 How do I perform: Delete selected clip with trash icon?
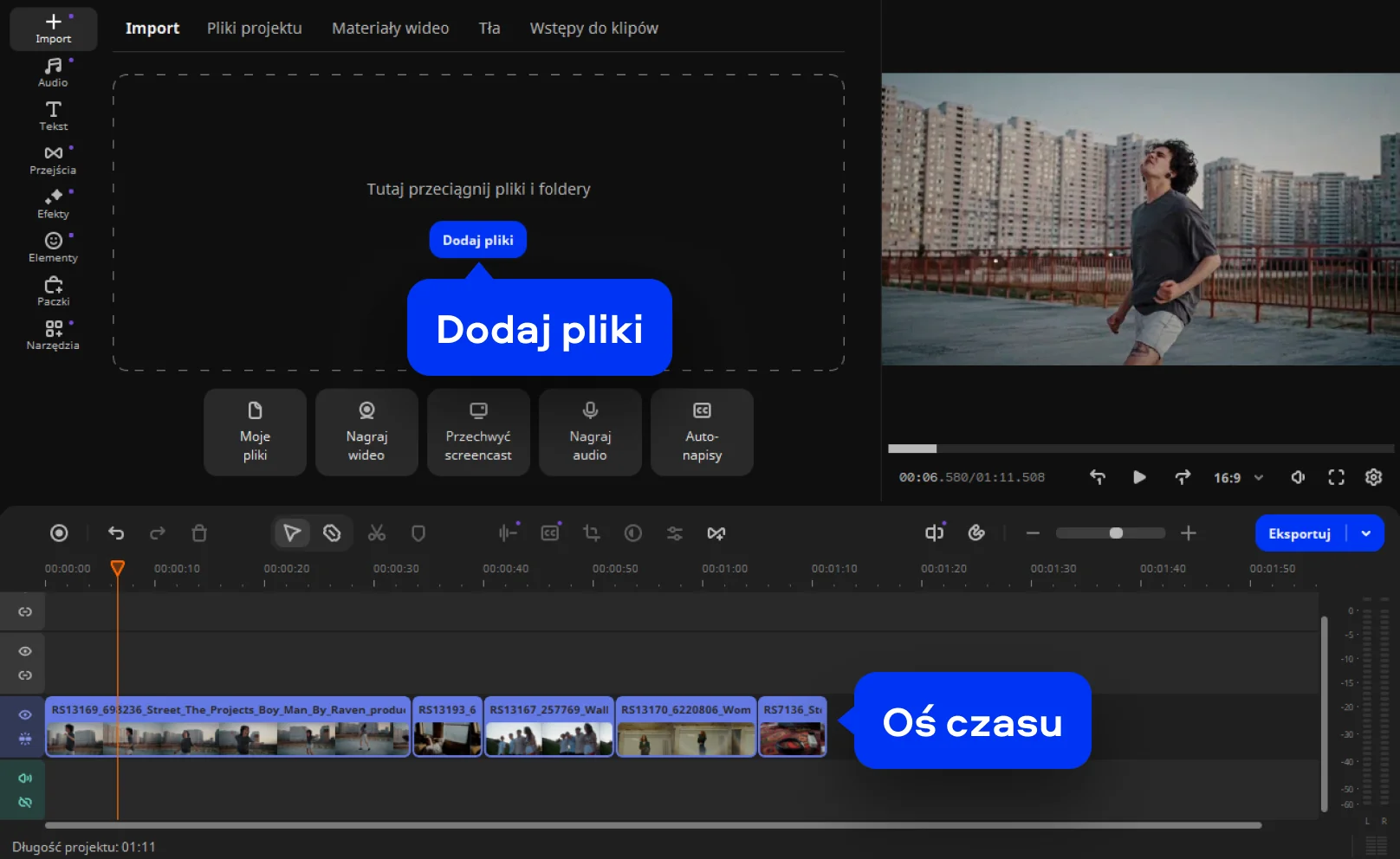pyautogui.click(x=199, y=533)
